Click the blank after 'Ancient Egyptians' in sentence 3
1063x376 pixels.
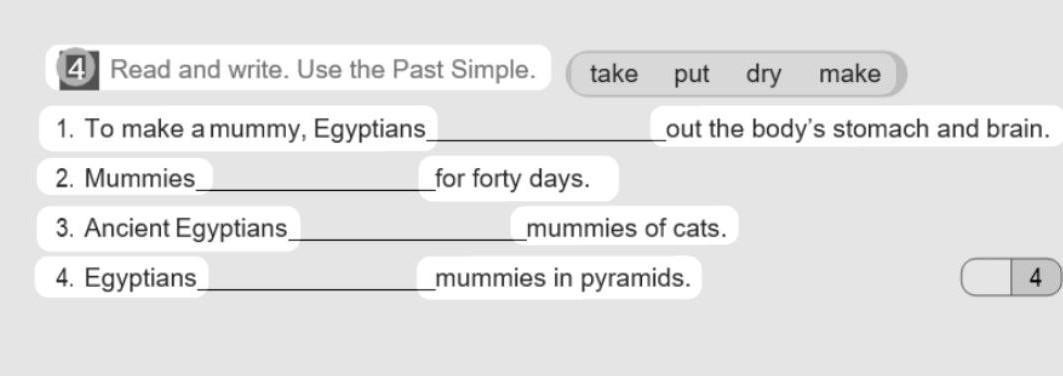pos(408,232)
